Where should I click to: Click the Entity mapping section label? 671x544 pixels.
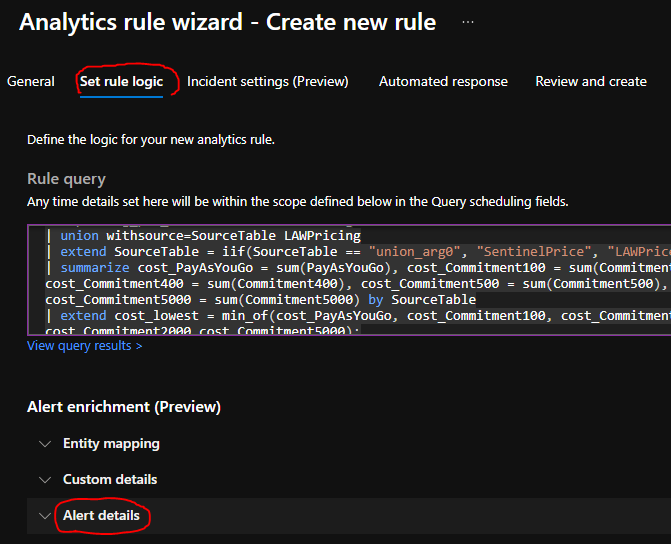[x=111, y=444]
